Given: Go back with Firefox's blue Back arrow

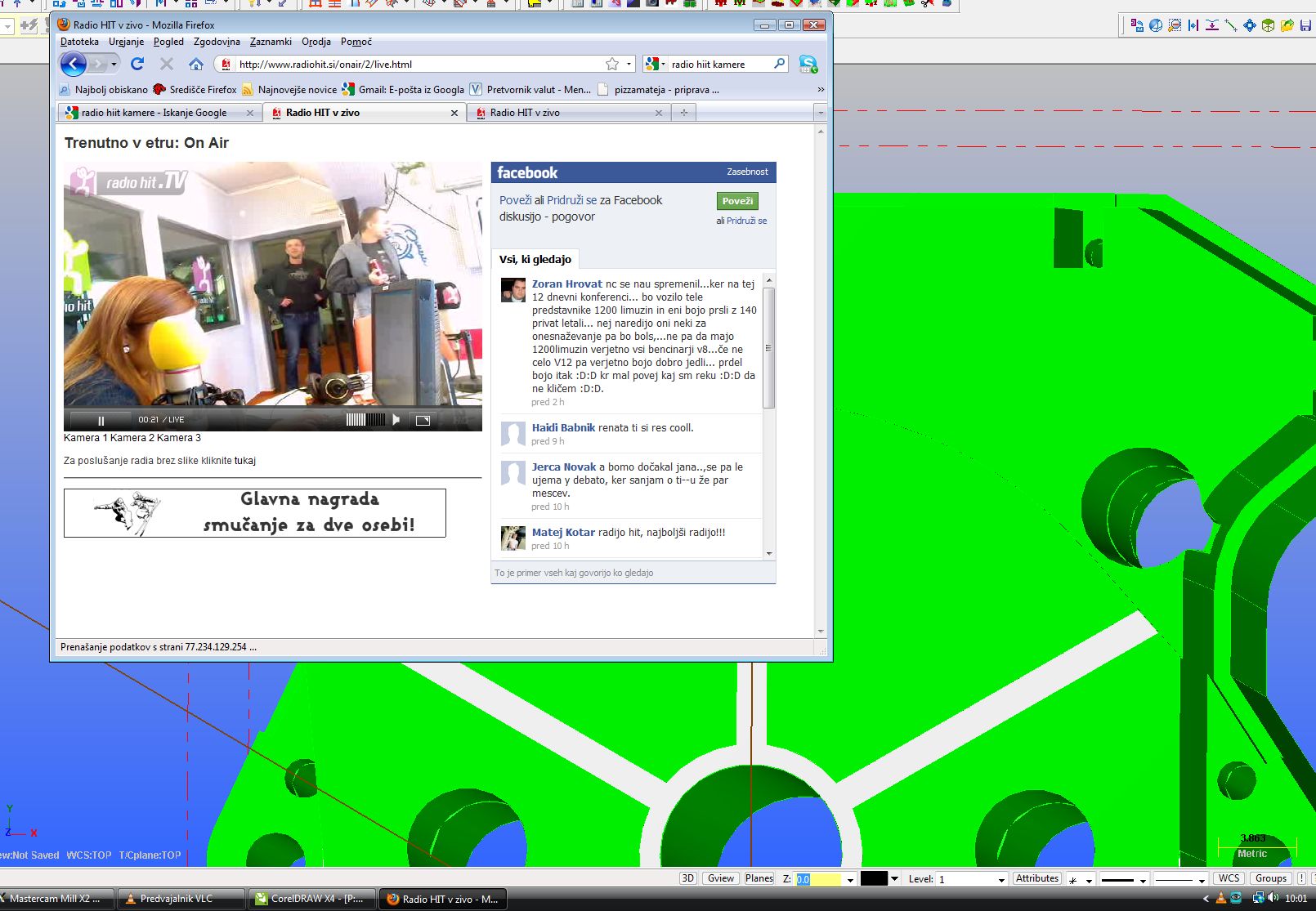Looking at the screenshot, I should [74, 64].
